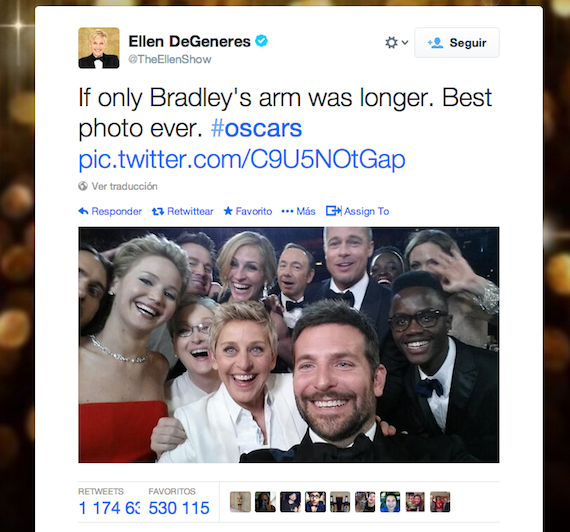Viewport: 570px width, 532px height.
Task: Click the Responder reply arrow icon
Action: click(x=83, y=211)
